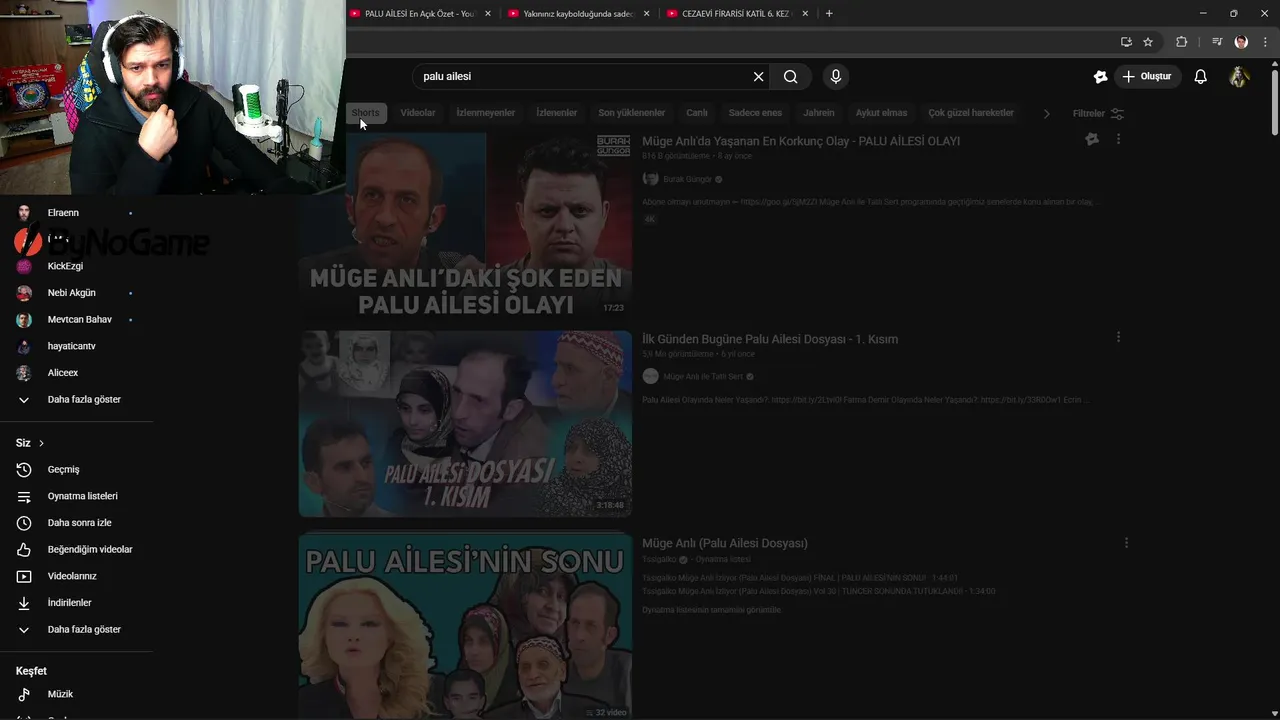
Task: Open the notifications bell
Action: coord(1201,77)
